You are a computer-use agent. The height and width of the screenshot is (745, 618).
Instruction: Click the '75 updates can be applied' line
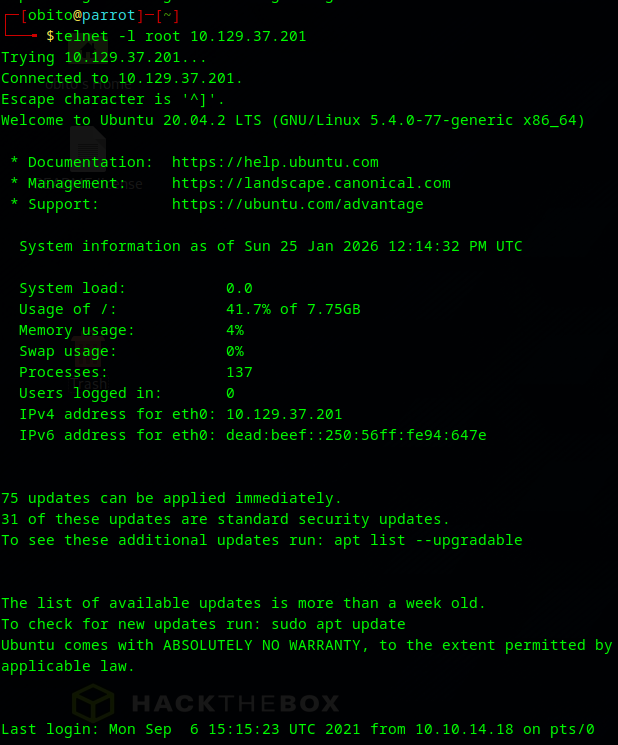(171, 498)
